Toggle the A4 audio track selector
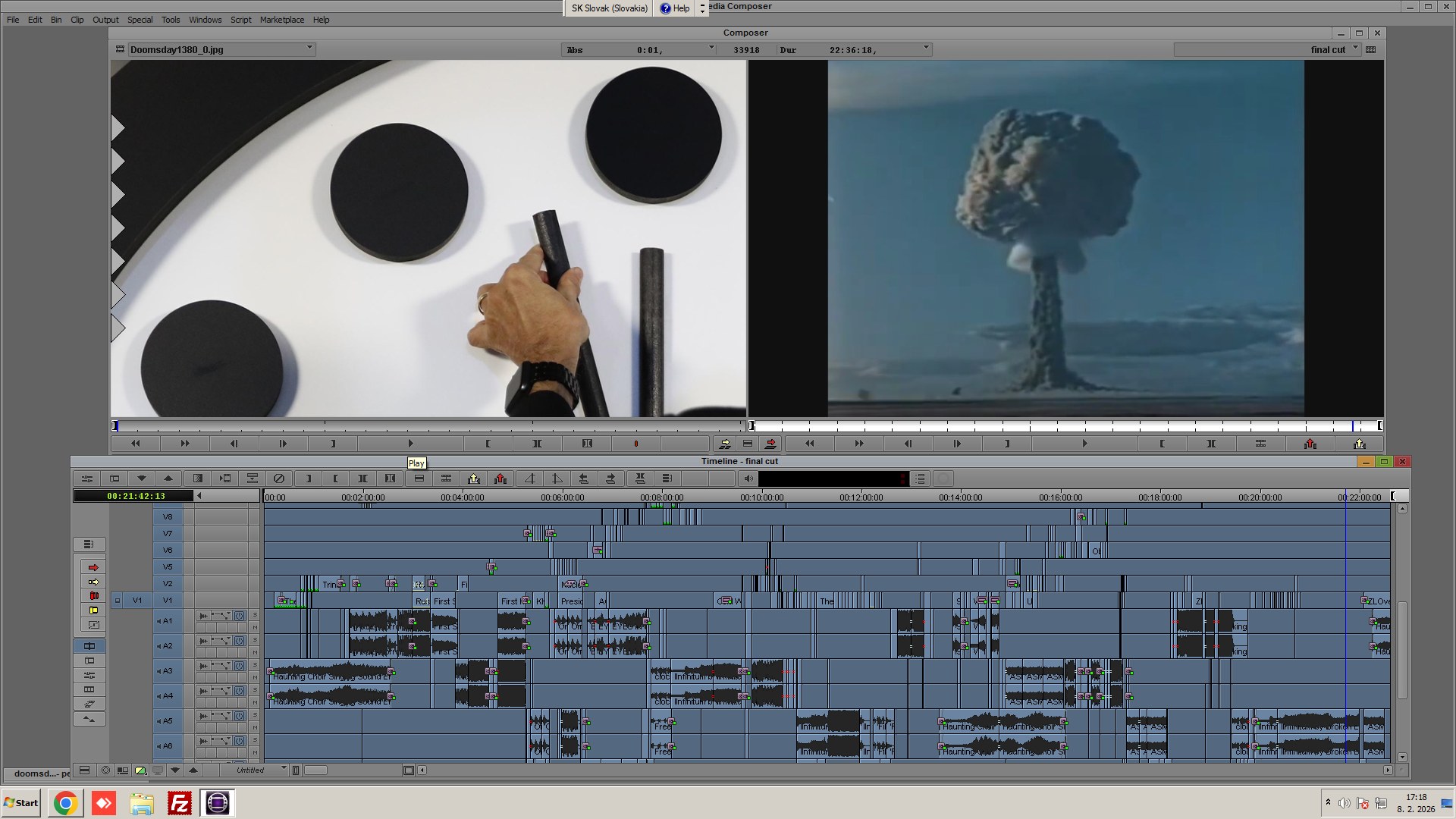 pos(168,696)
